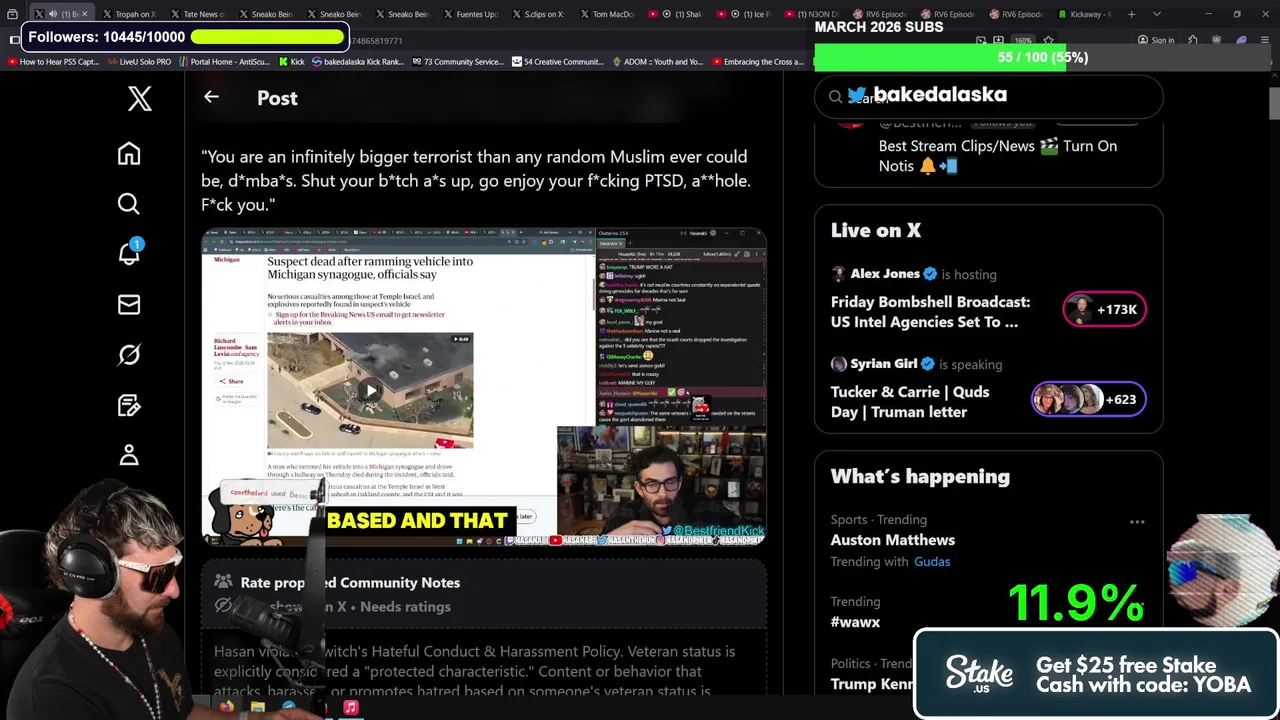Open a new browser tab

[1131, 14]
